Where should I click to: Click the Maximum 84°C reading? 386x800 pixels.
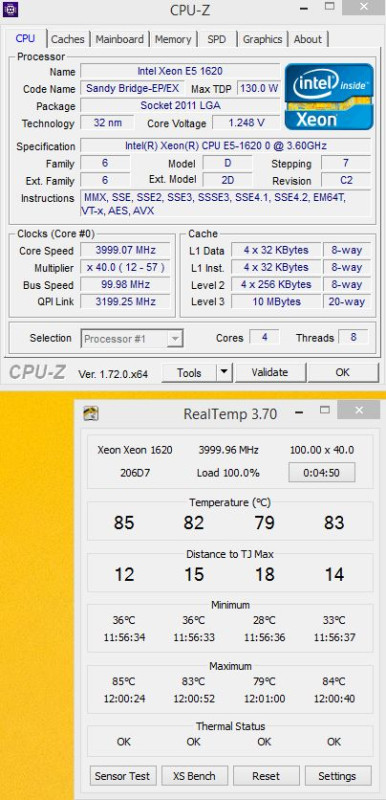pyautogui.click(x=334, y=682)
